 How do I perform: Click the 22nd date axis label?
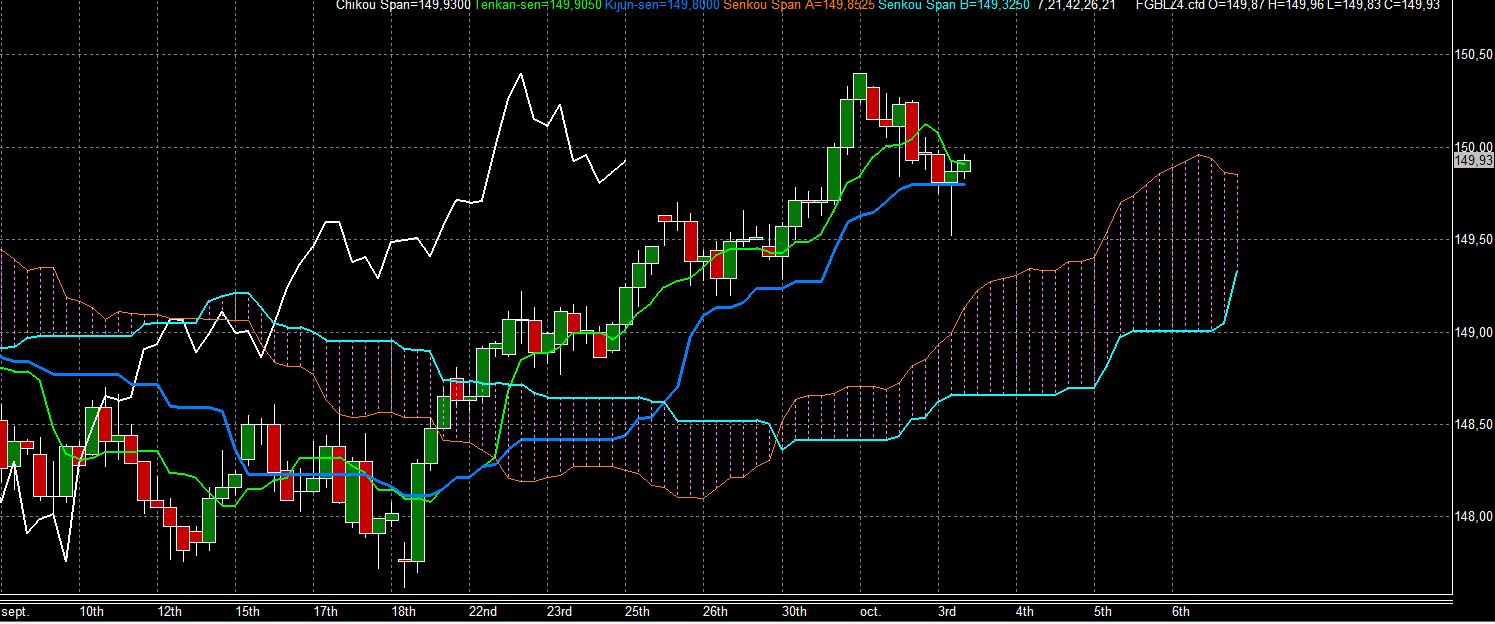(482, 611)
